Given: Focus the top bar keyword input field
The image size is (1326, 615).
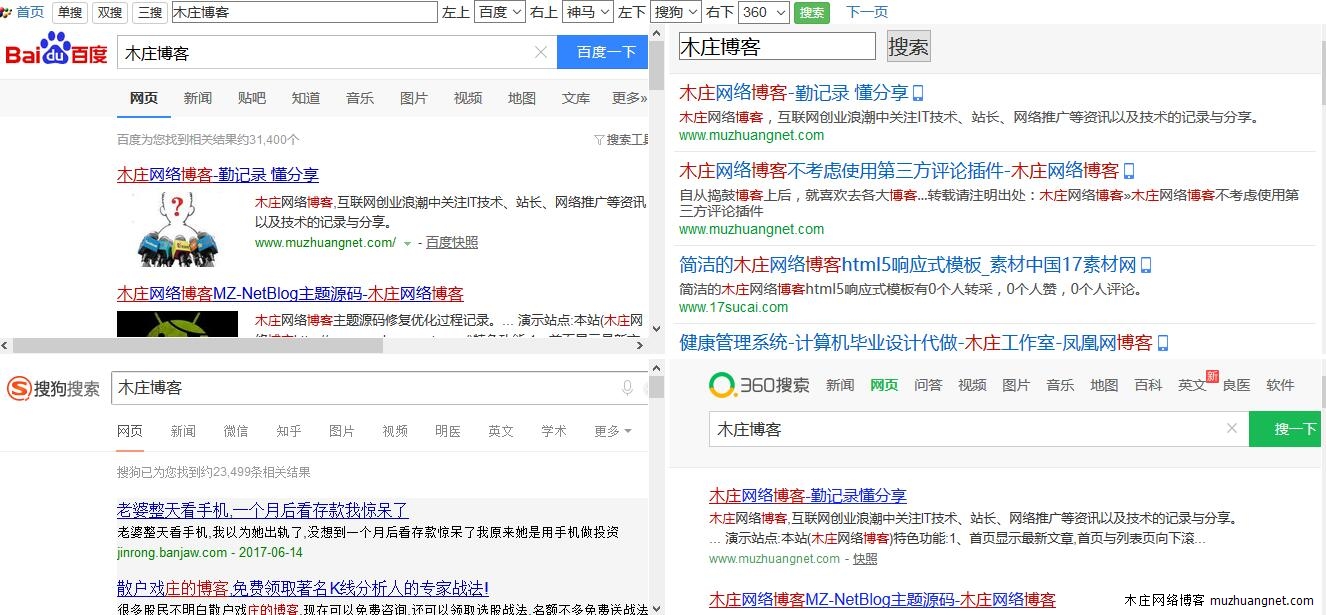Looking at the screenshot, I should click(304, 12).
